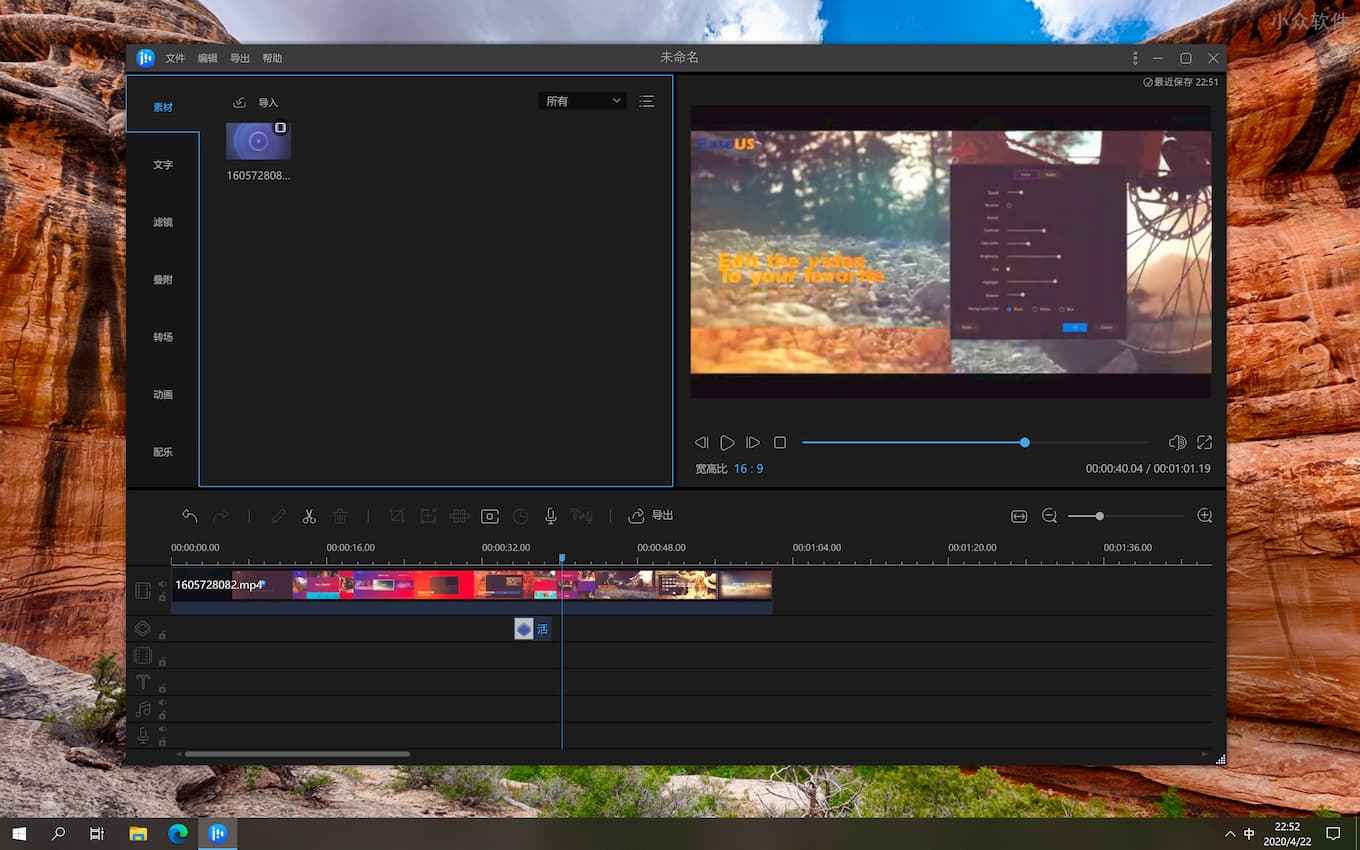1360x850 pixels.
Task: Click the preview playback progress slider
Action: 975,442
